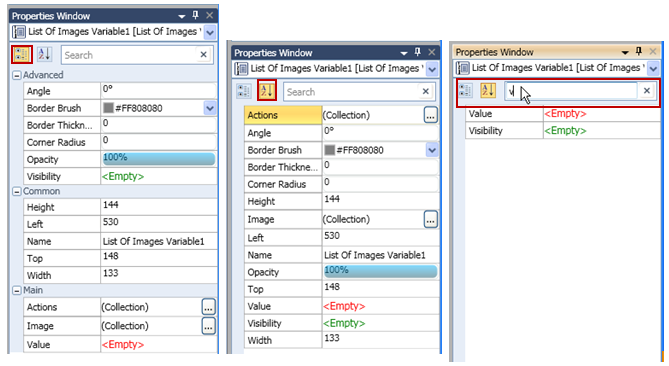Open Image collection editor in left panel

208,326
